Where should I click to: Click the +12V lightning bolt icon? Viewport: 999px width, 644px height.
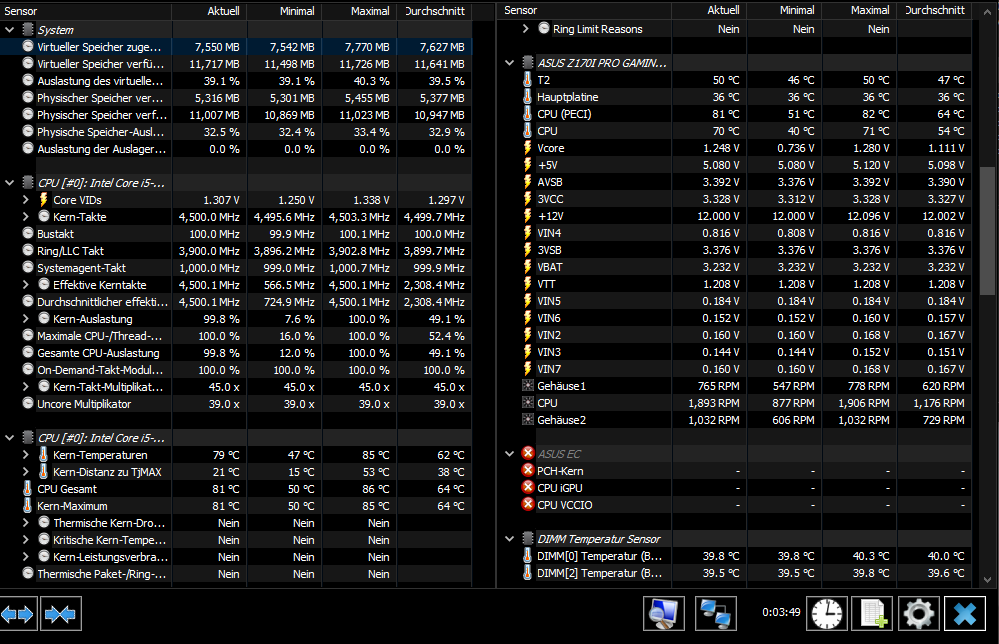[x=528, y=215]
